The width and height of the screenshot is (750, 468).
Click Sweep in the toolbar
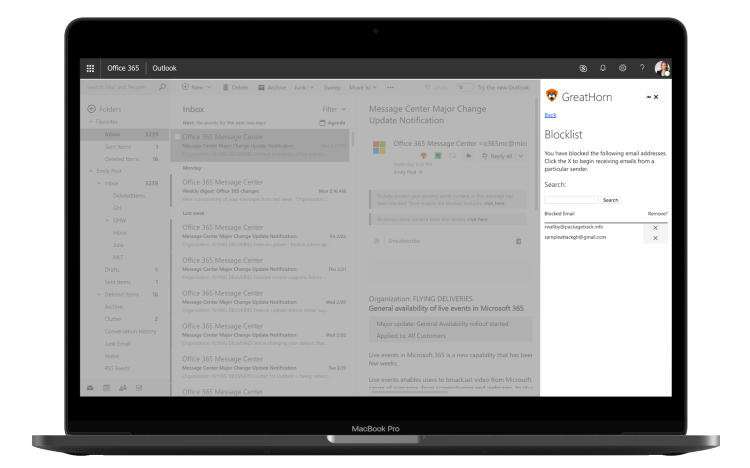pyautogui.click(x=332, y=88)
